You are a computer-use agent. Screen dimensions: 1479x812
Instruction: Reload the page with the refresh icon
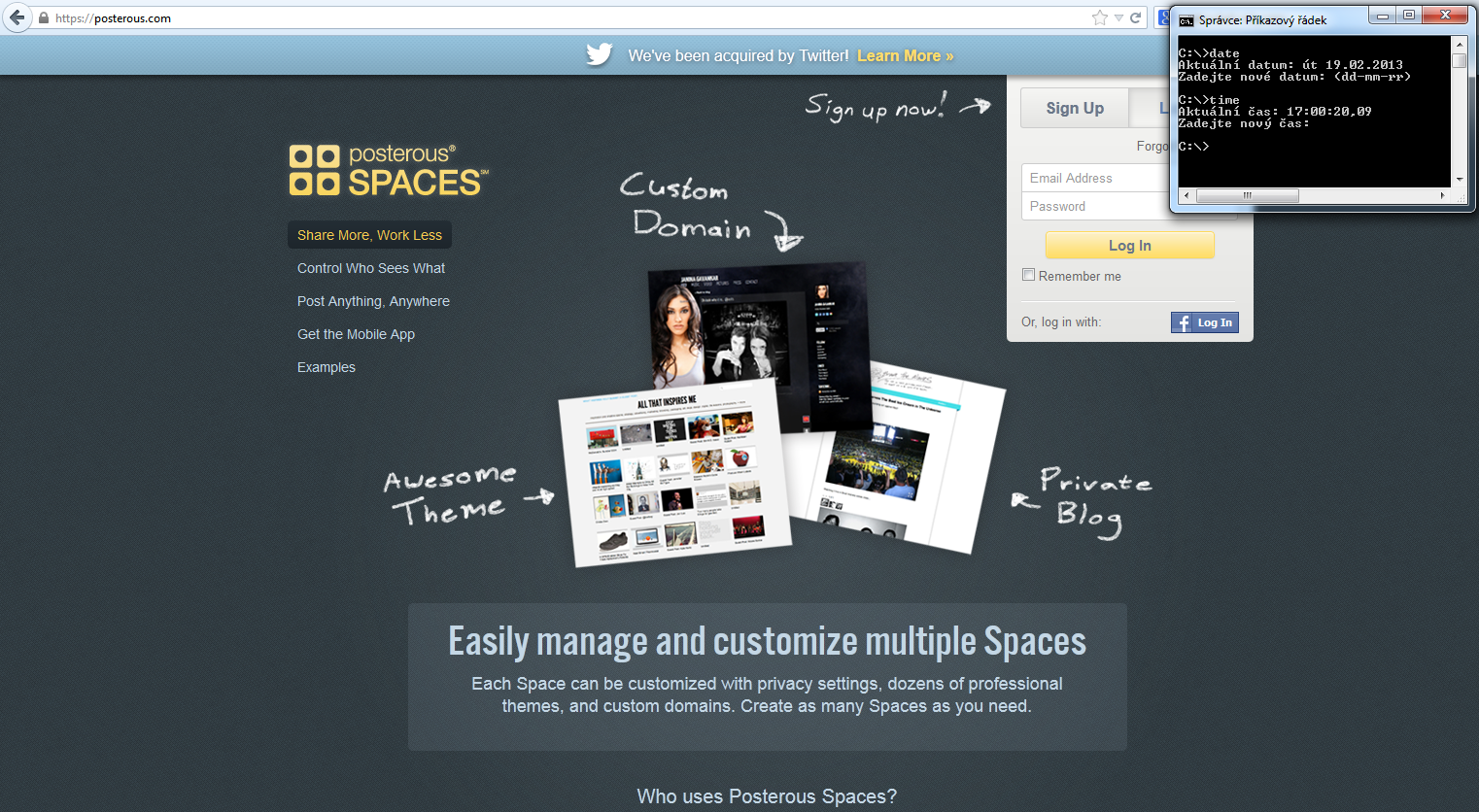pyautogui.click(x=1135, y=17)
